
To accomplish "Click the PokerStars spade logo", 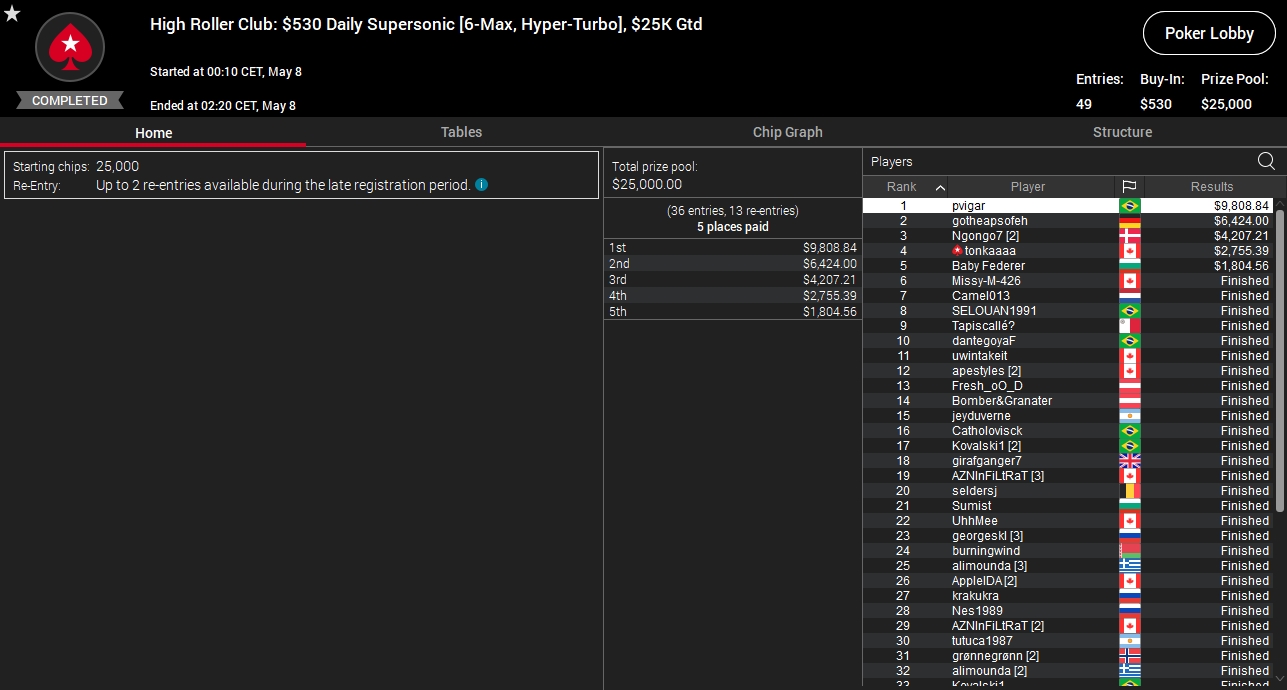I will click(x=70, y=45).
